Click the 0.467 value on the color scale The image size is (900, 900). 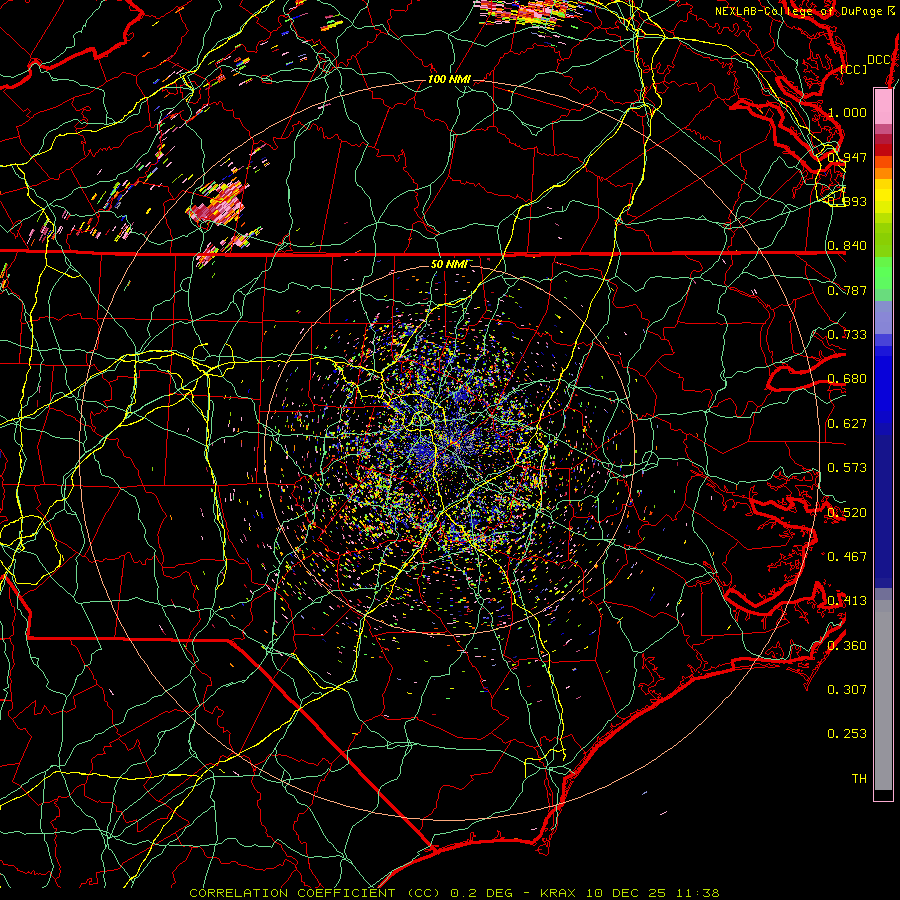[847, 557]
